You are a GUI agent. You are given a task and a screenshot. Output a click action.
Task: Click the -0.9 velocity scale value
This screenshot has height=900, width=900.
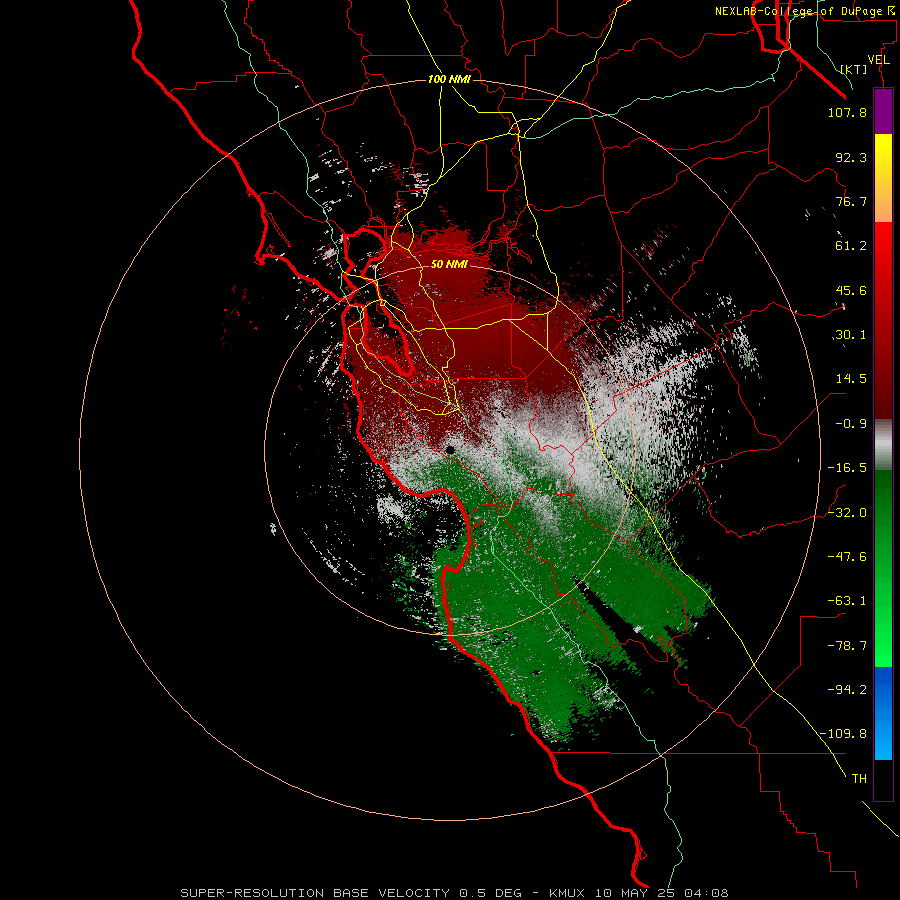[x=851, y=424]
